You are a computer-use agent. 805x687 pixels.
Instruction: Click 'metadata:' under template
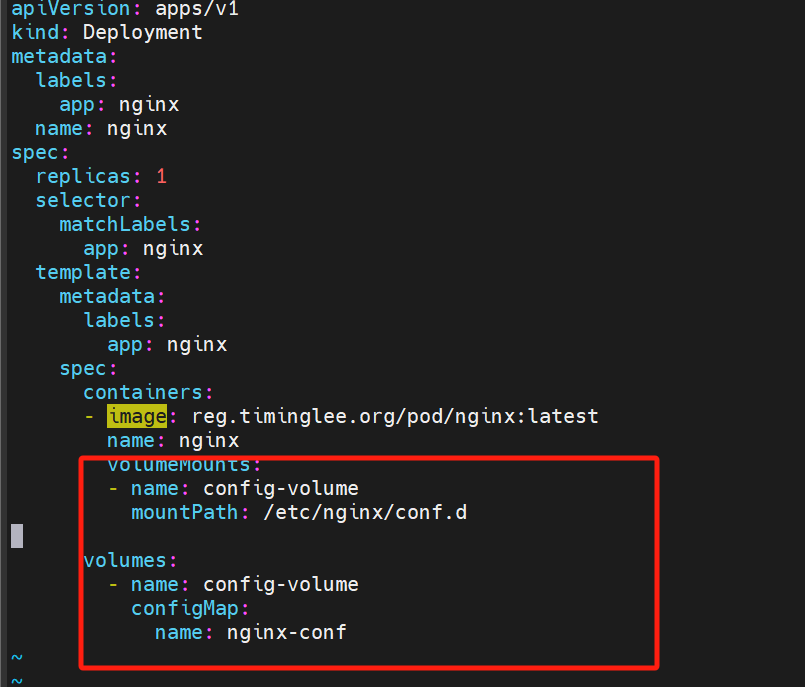112,296
